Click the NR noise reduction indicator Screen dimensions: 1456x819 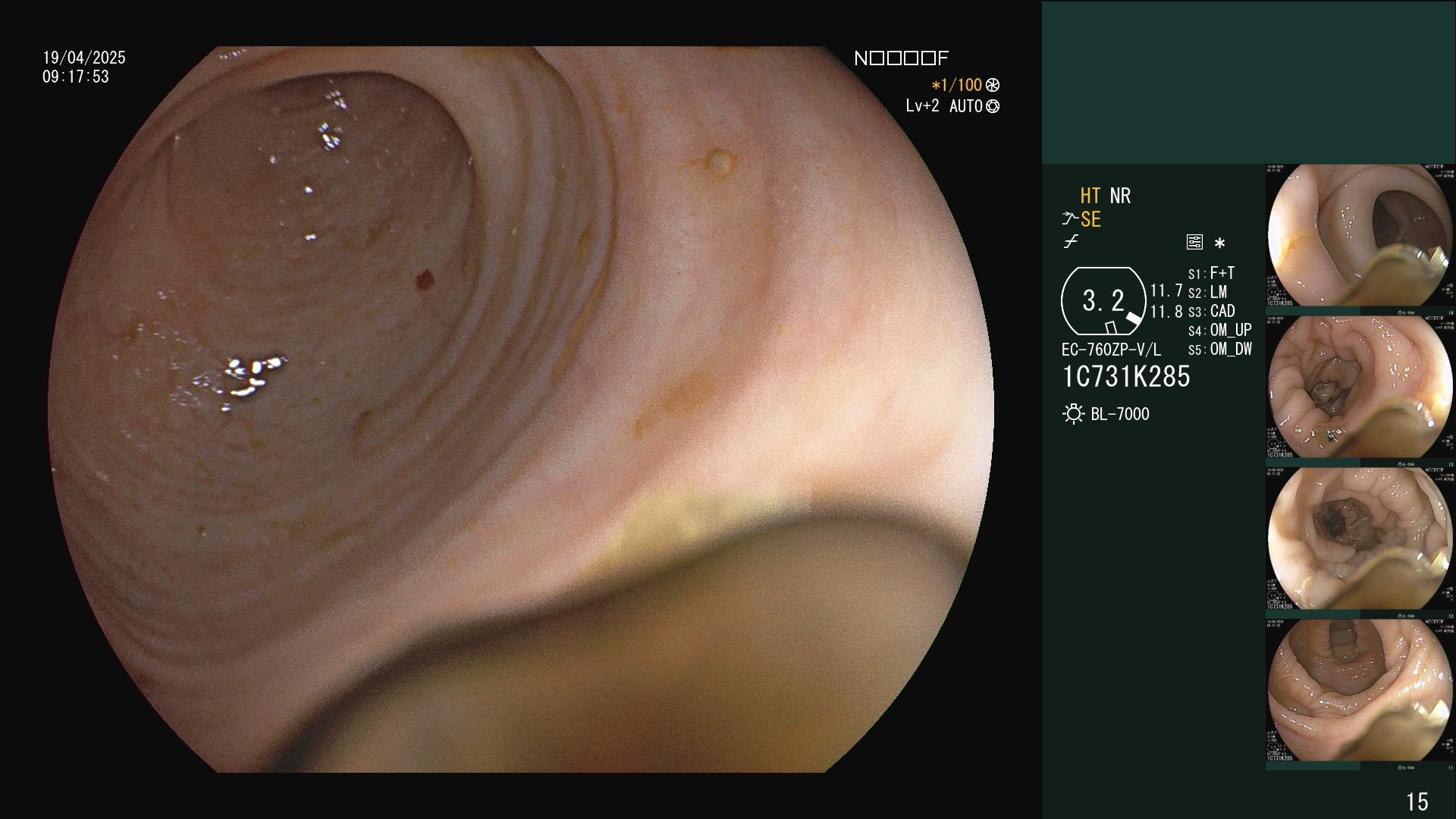click(1120, 196)
